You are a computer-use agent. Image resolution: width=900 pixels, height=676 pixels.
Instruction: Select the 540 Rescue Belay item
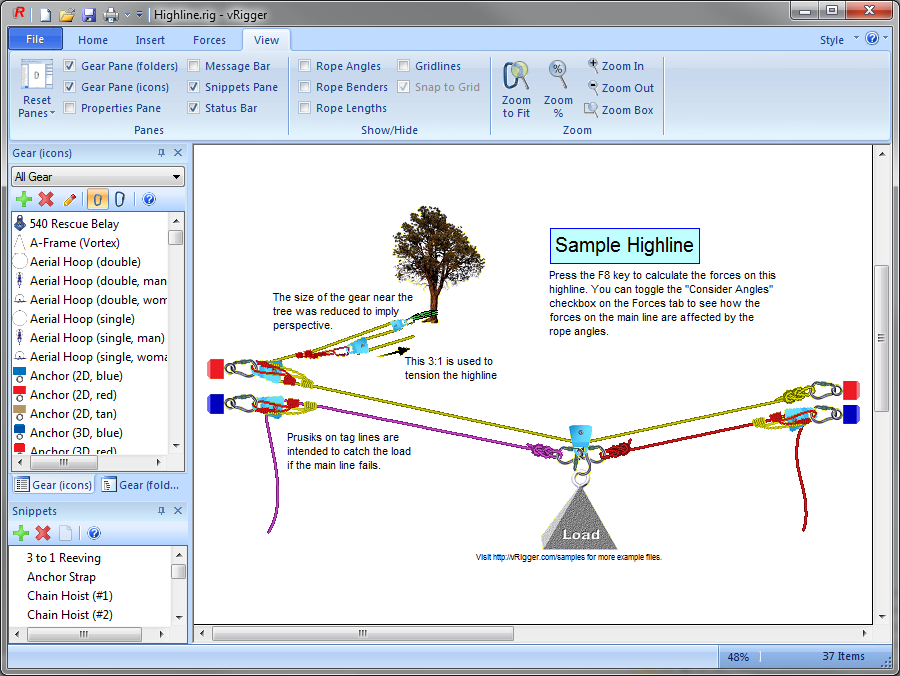click(x=74, y=224)
